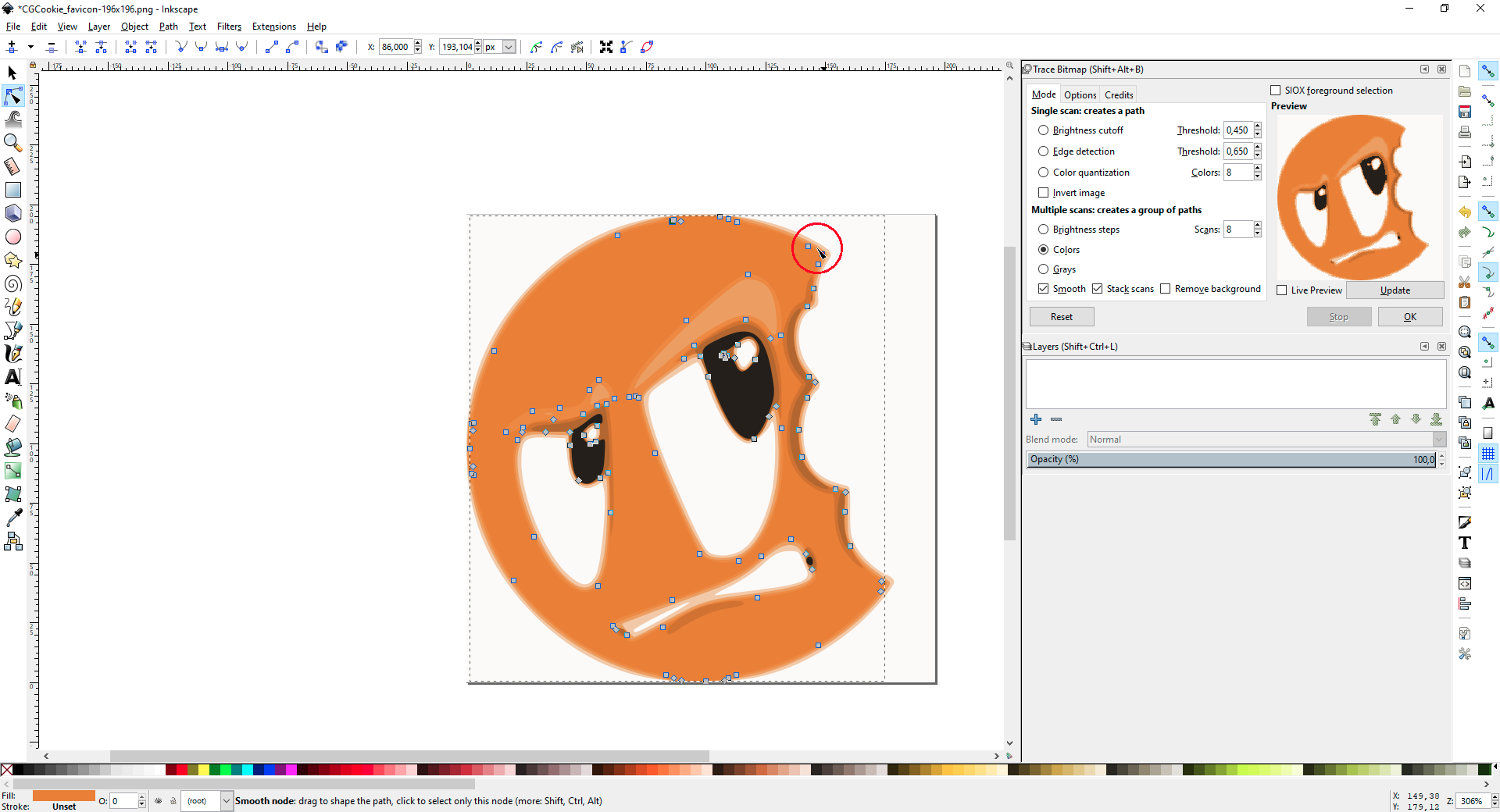Pick the yellow palette swatch
The height and width of the screenshot is (812, 1500).
pyautogui.click(x=204, y=770)
